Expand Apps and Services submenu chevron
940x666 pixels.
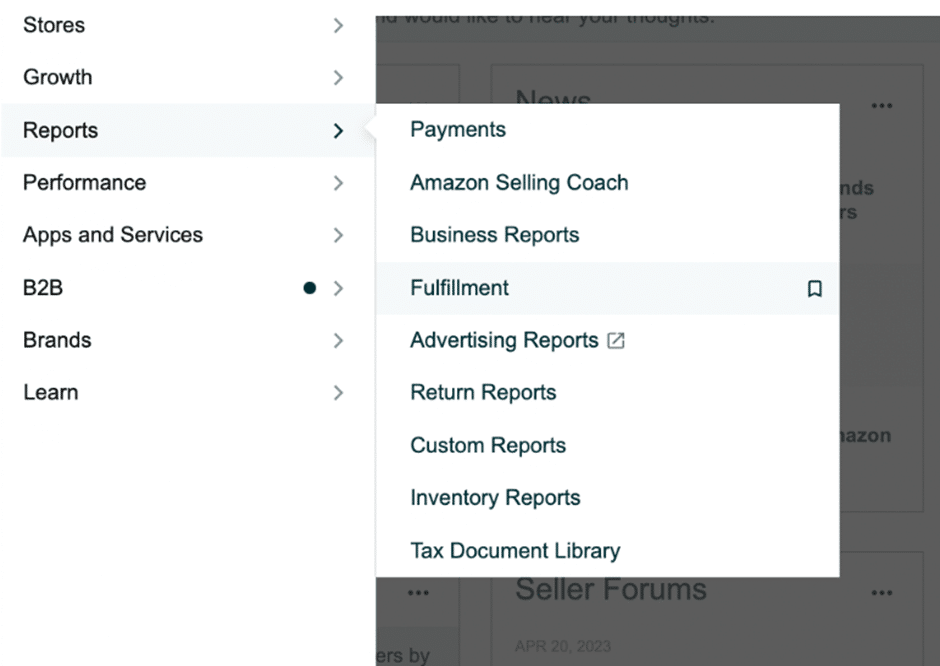point(338,235)
